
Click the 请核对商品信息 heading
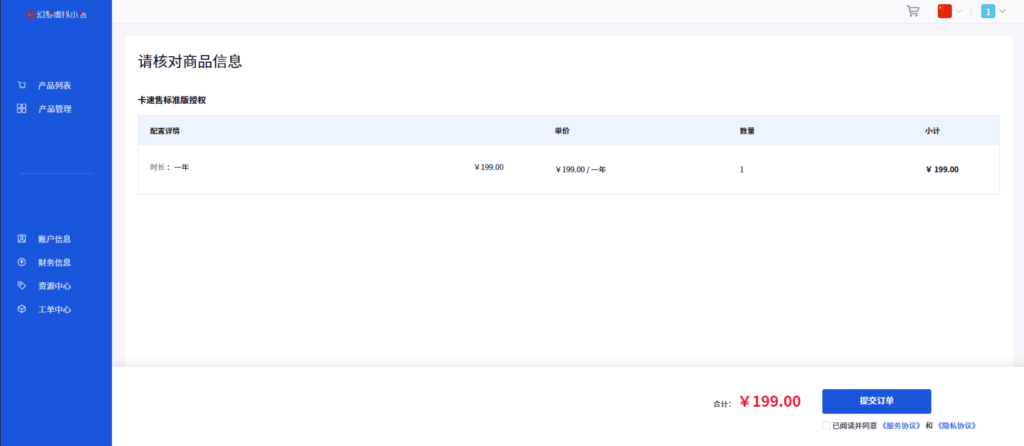coord(190,62)
